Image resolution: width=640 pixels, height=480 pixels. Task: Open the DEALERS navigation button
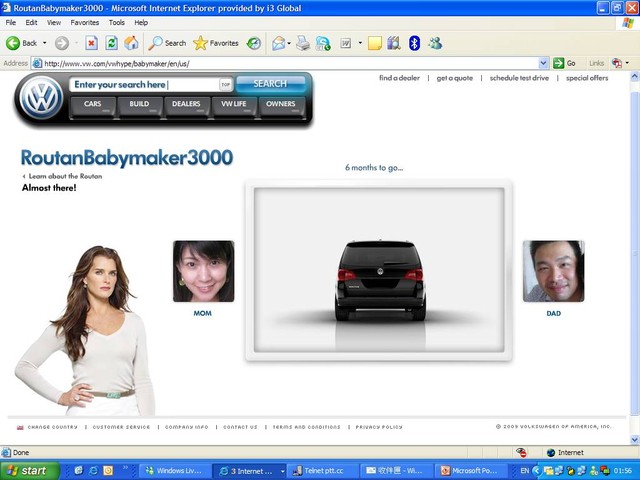coord(187,107)
